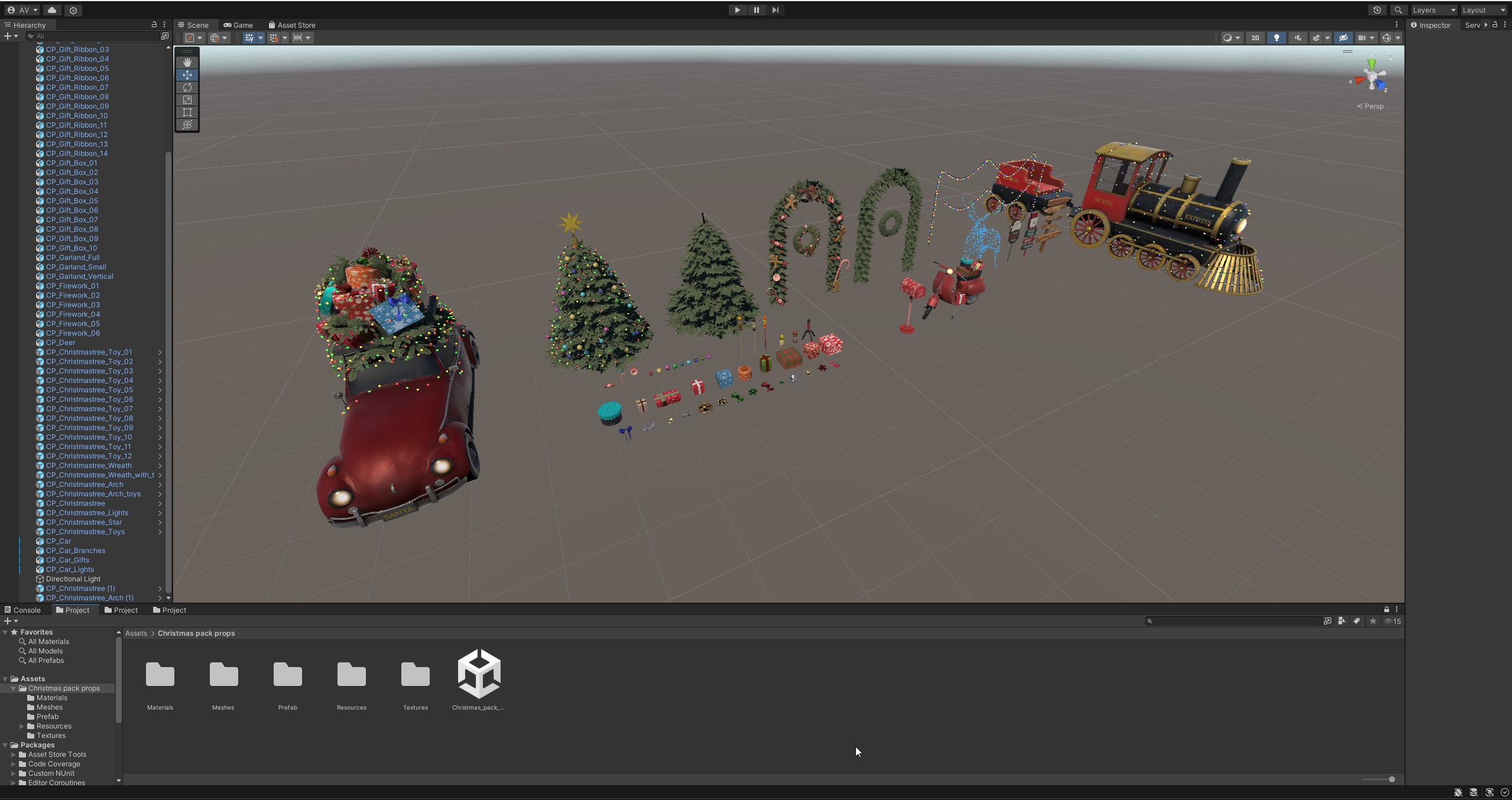This screenshot has width=1512, height=800.
Task: Open search in Unity Search window icon
Action: pos(1328,621)
